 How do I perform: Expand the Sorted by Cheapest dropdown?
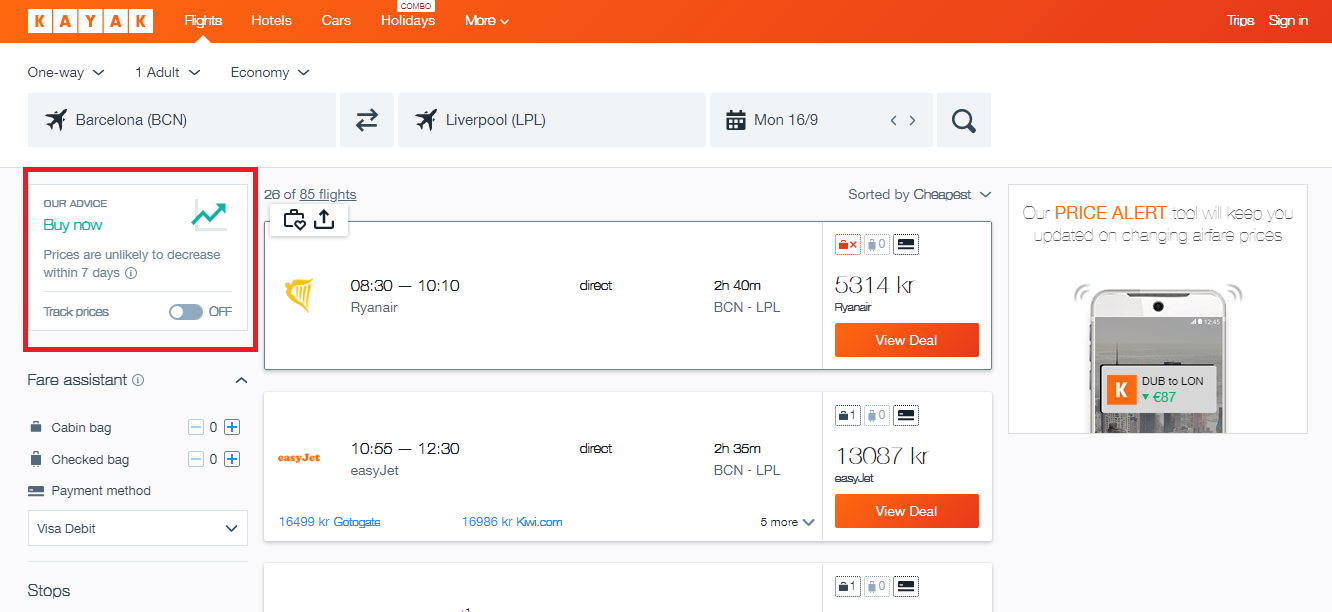(919, 194)
